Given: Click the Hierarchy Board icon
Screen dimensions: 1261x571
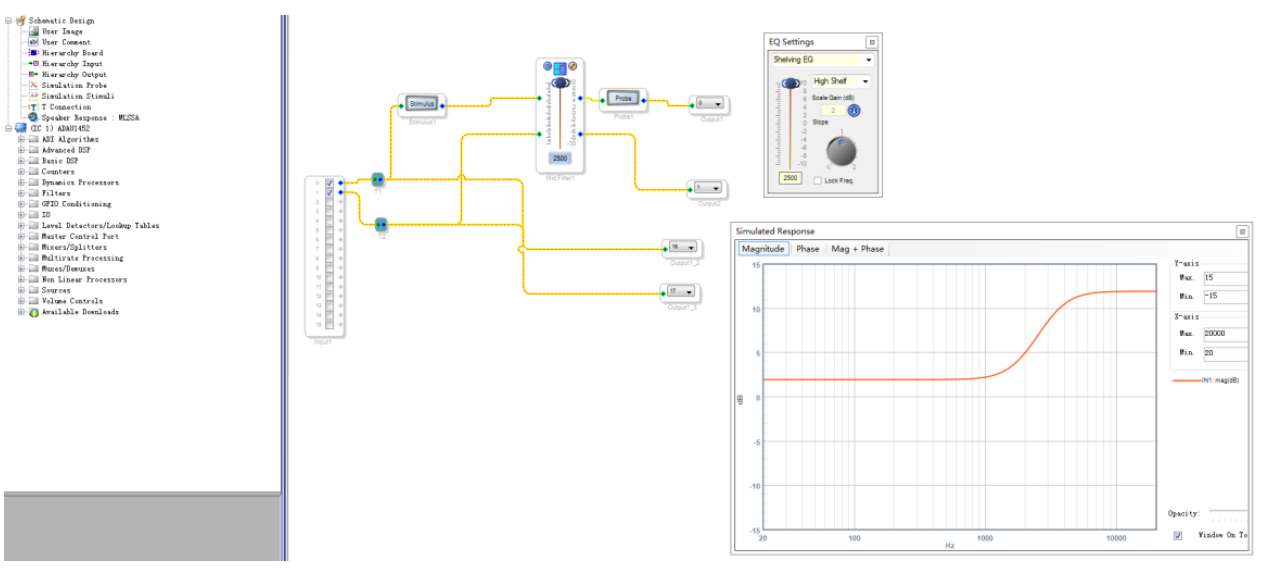Looking at the screenshot, I should point(33,53).
